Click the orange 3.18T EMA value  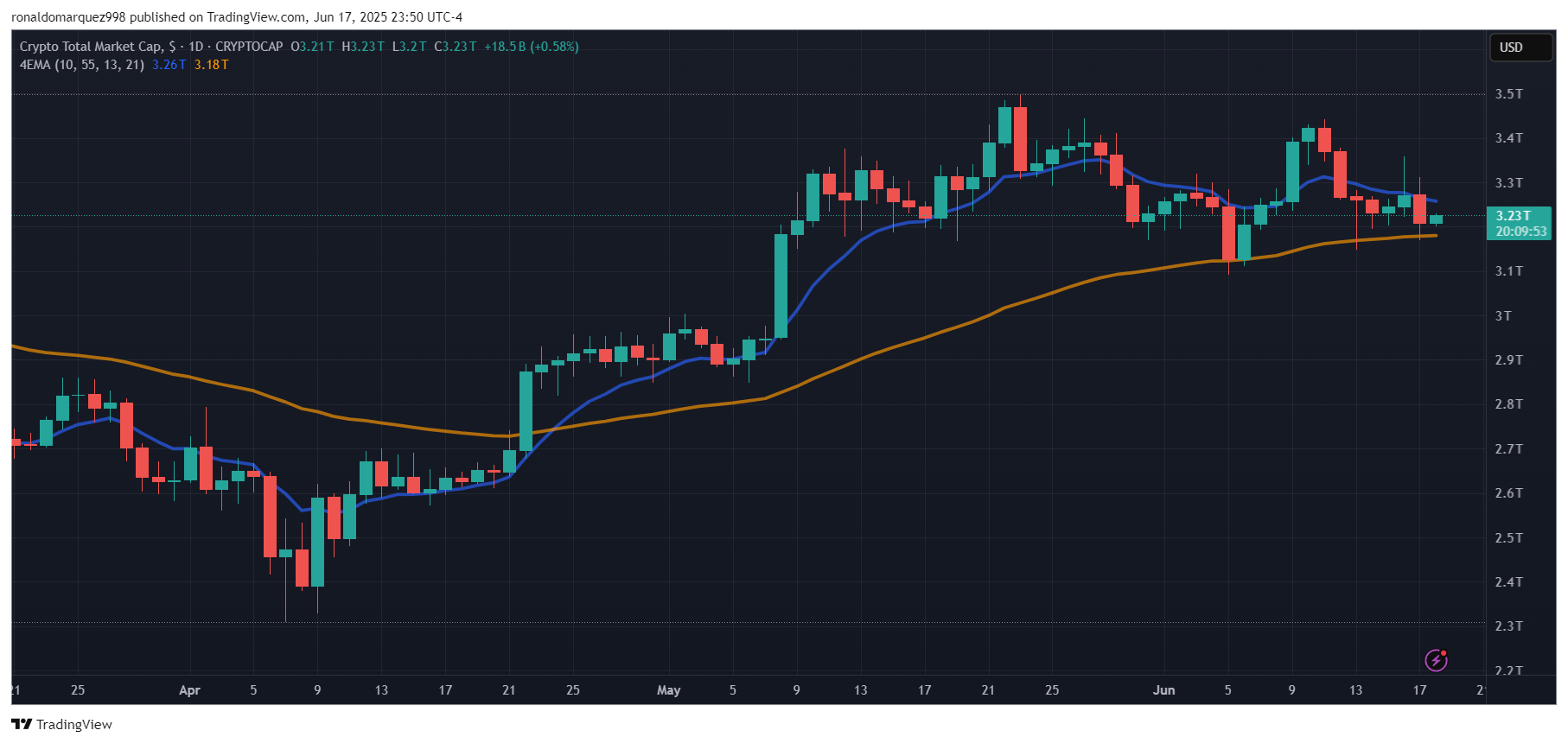pos(211,65)
